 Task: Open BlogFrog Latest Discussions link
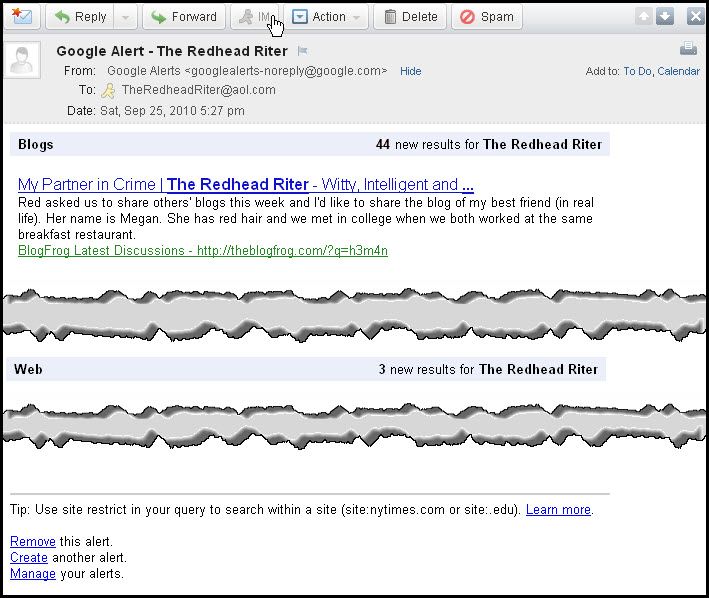[203, 250]
